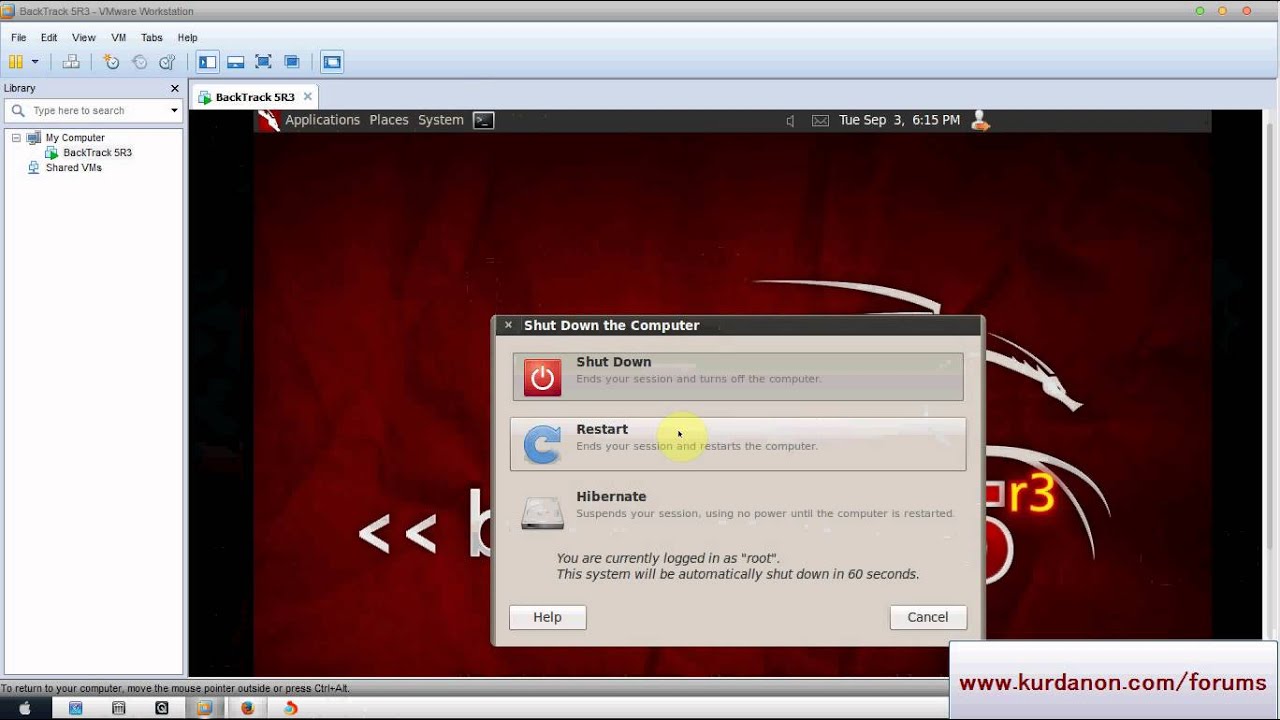The image size is (1280, 720).
Task: Click the mail envelope icon in panel
Action: tap(820, 121)
